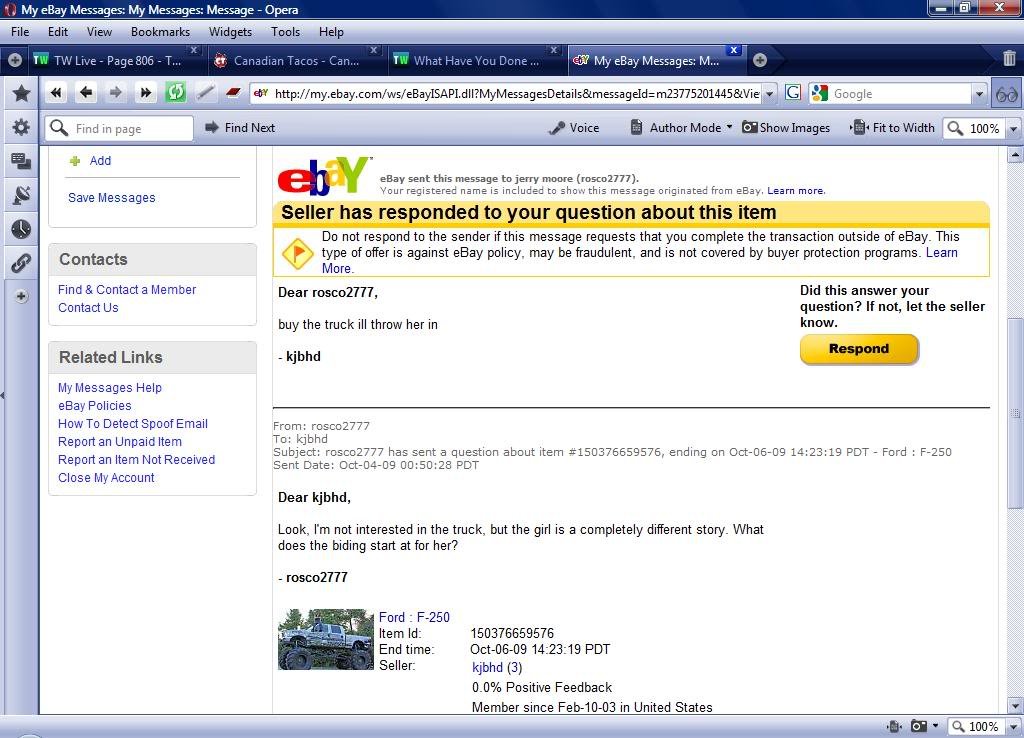Open the Edit menu
Image resolution: width=1024 pixels, height=738 pixels.
(57, 31)
